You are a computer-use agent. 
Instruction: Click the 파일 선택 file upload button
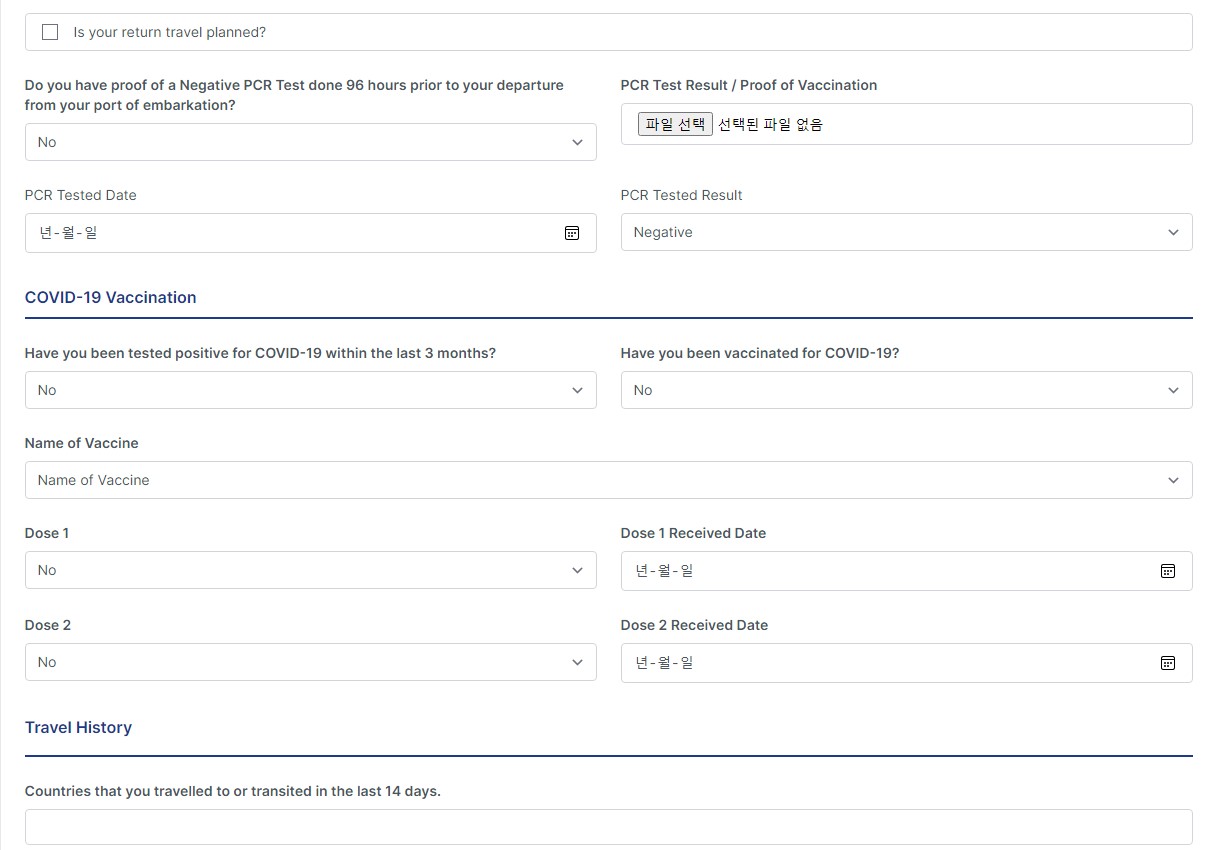click(675, 124)
